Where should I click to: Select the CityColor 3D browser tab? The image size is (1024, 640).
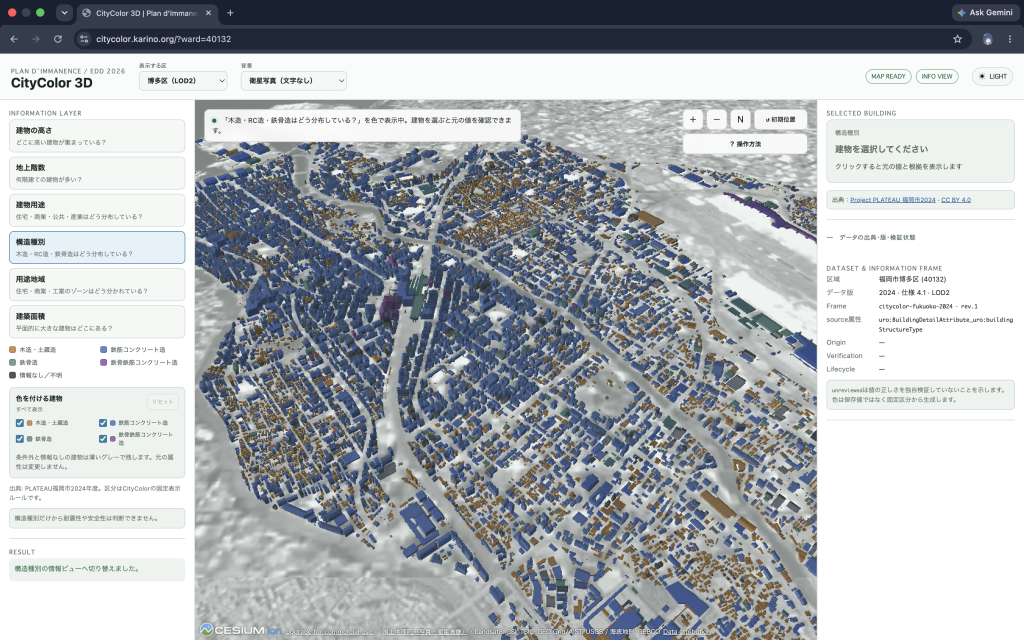click(148, 12)
